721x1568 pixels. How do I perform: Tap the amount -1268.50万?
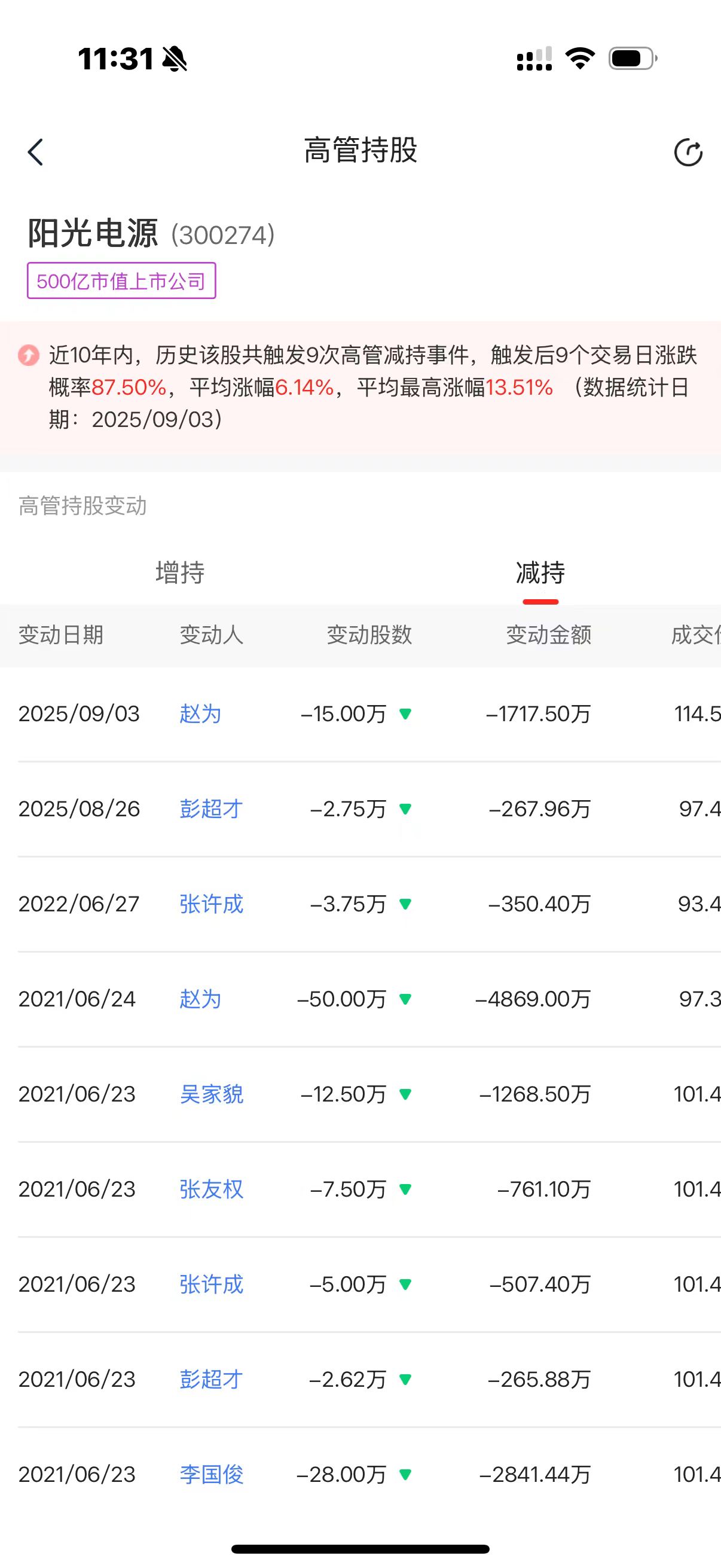536,1094
